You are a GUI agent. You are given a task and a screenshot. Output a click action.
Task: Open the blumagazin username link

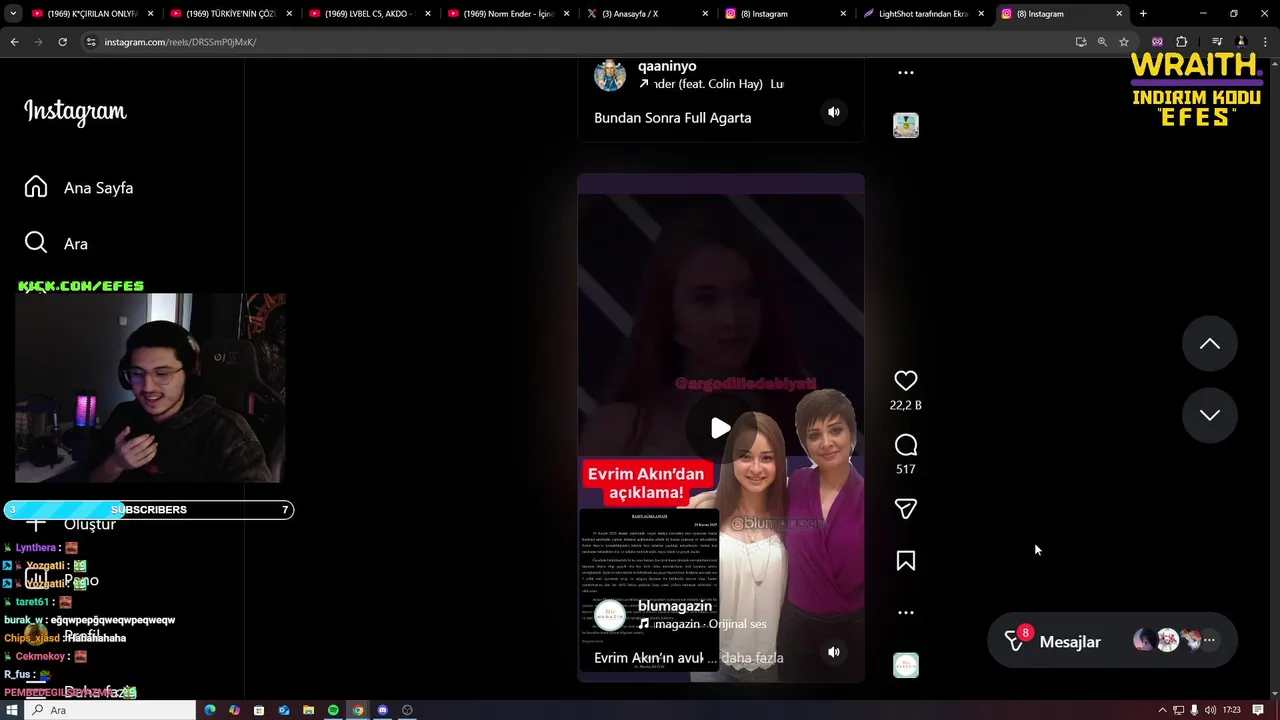(x=675, y=606)
